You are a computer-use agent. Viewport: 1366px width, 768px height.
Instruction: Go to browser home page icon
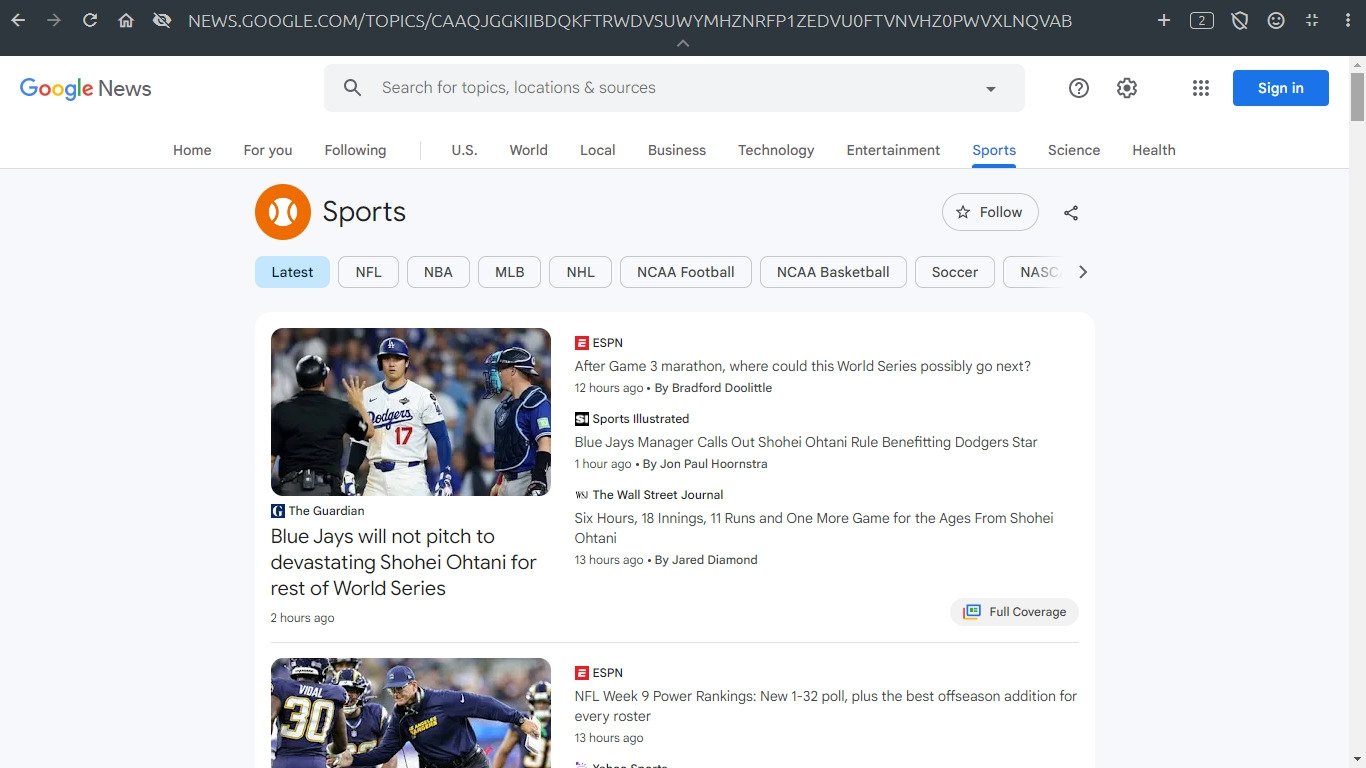126,20
